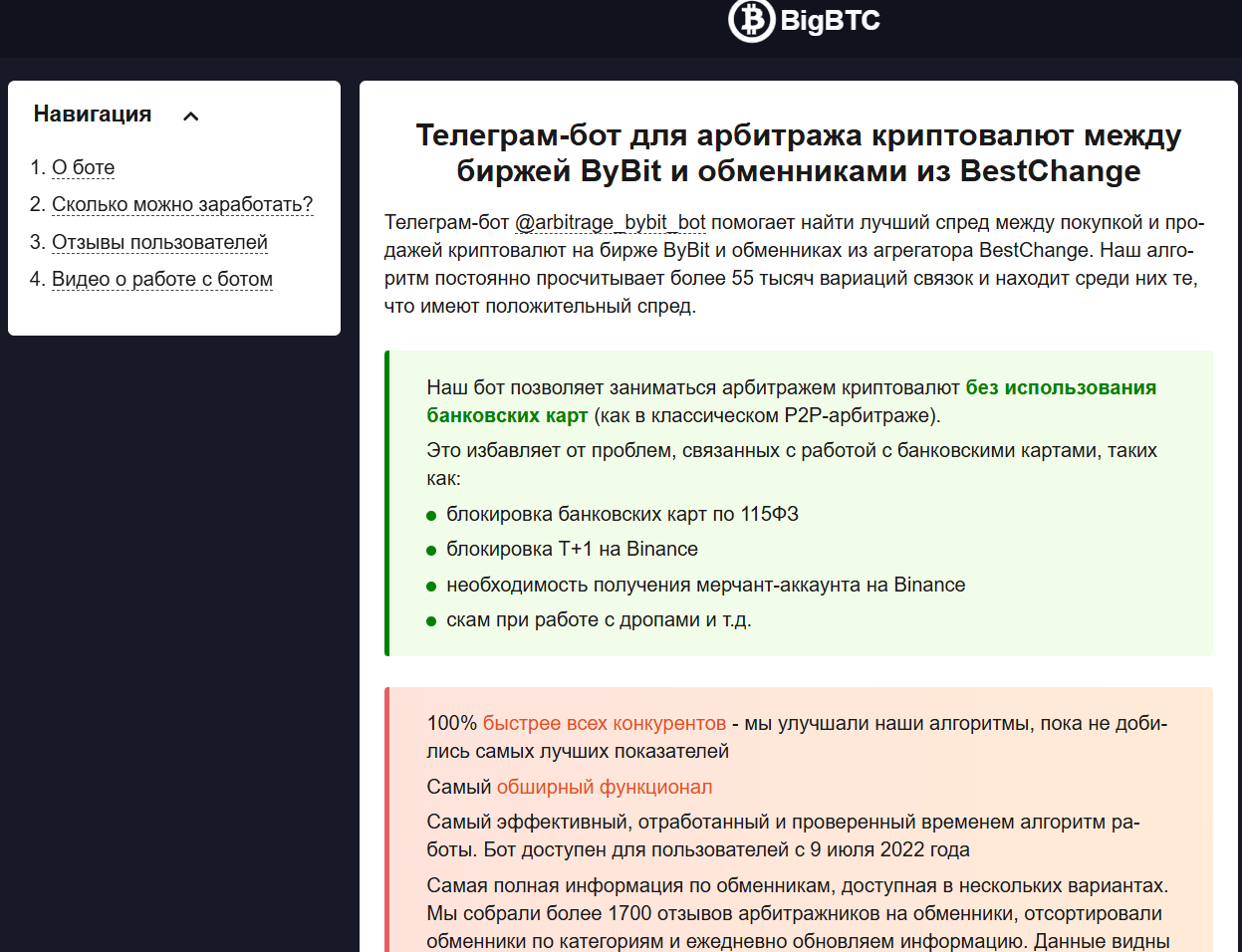Open 'Видео о работе с ботом' link
This screenshot has height=952, width=1242.
[x=161, y=279]
